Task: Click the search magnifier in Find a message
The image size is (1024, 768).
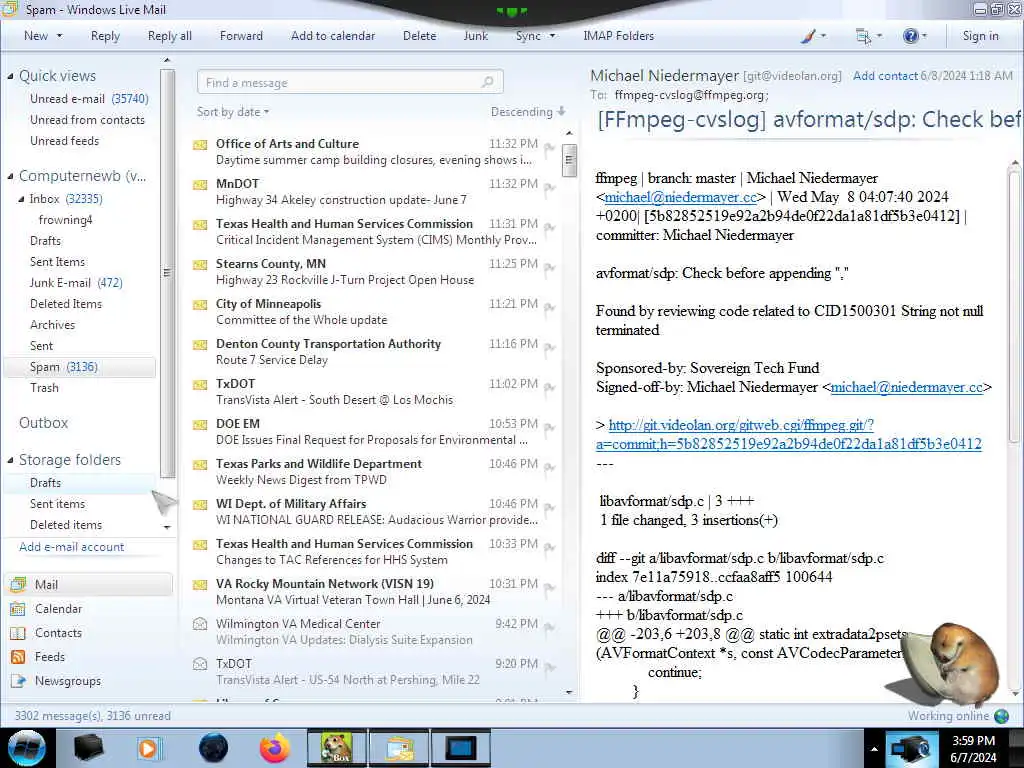Action: tap(487, 82)
